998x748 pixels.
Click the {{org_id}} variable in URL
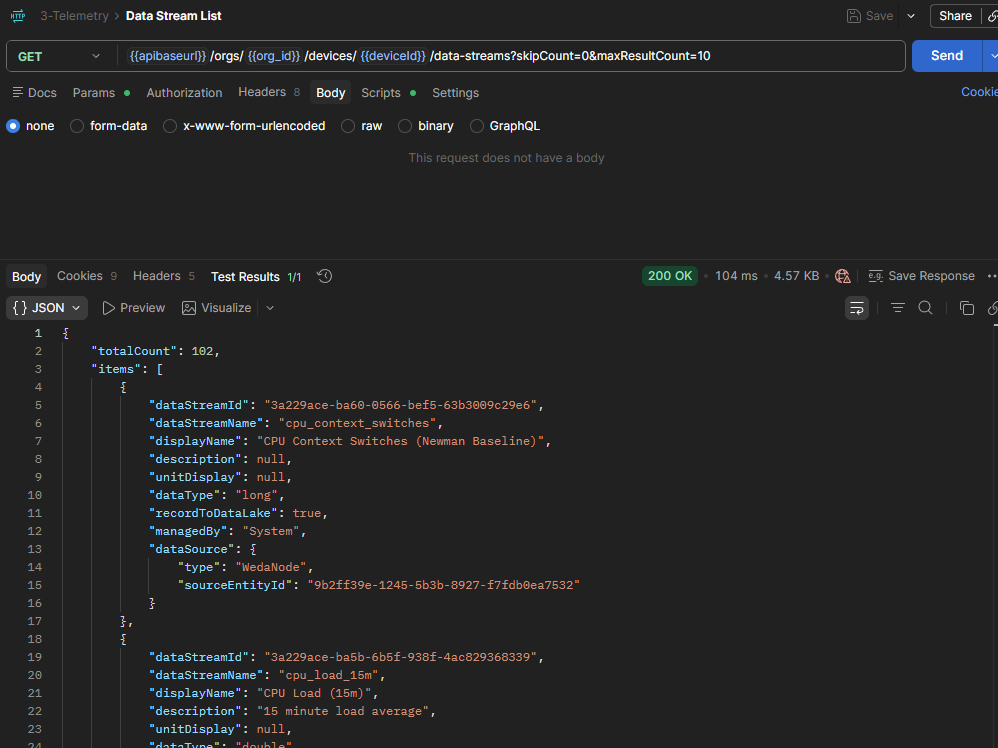[x=274, y=56]
